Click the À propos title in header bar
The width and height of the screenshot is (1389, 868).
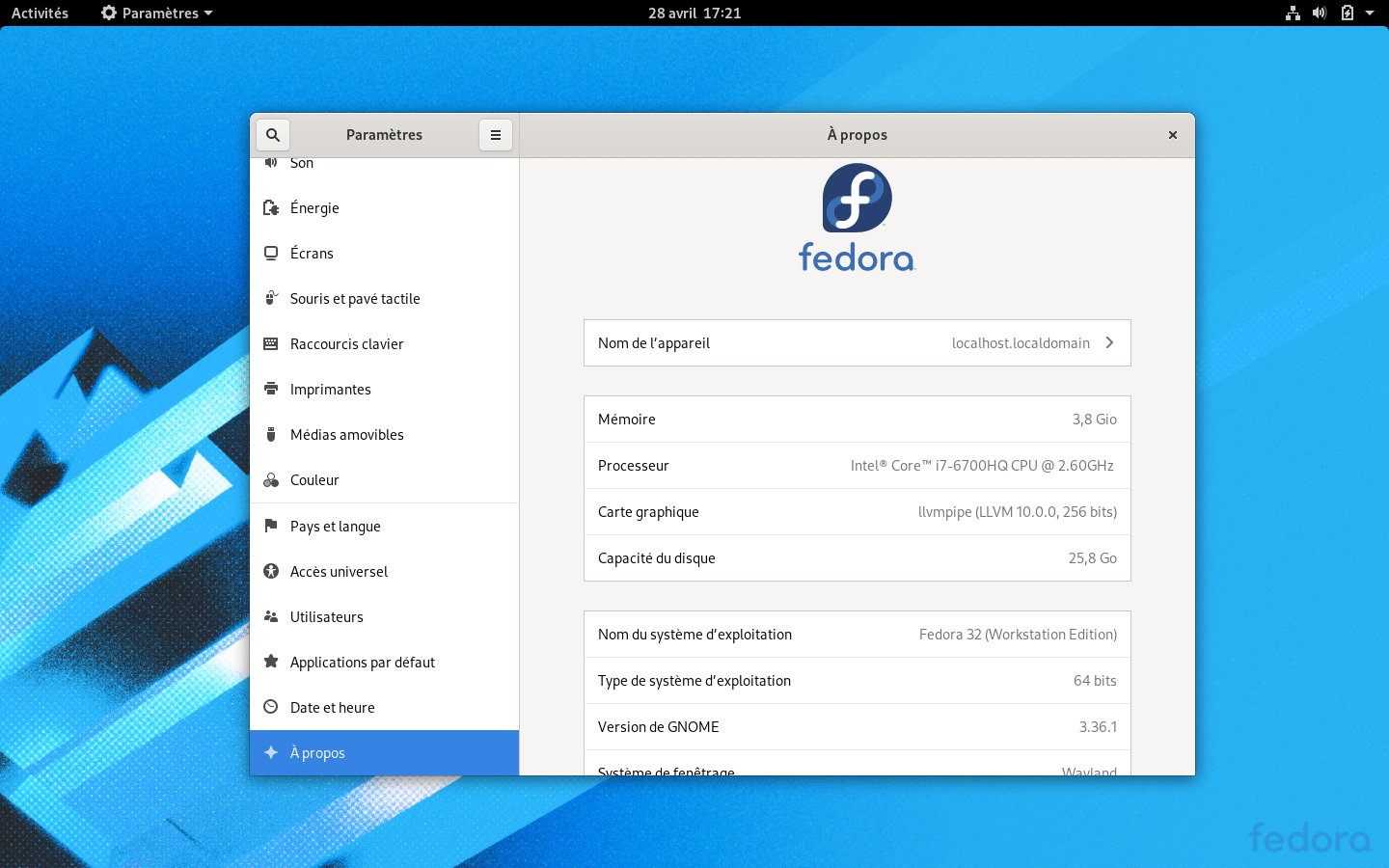tap(858, 135)
